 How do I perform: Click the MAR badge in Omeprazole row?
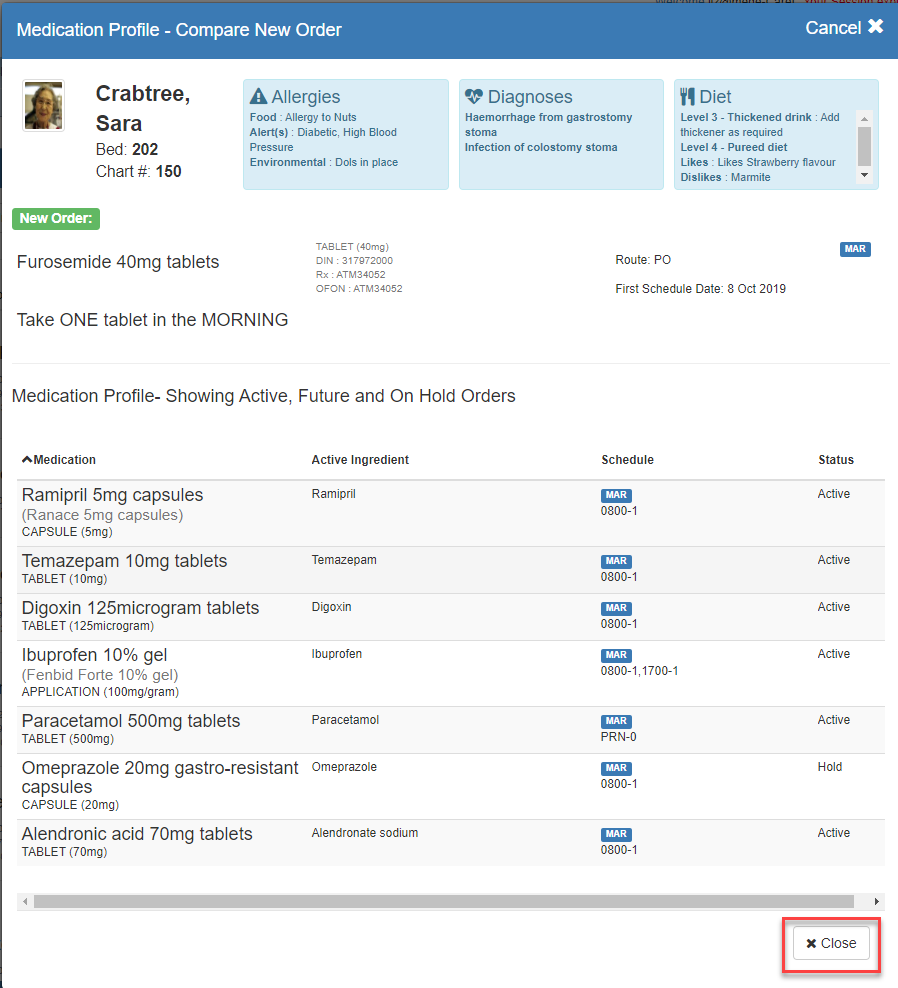coord(616,768)
